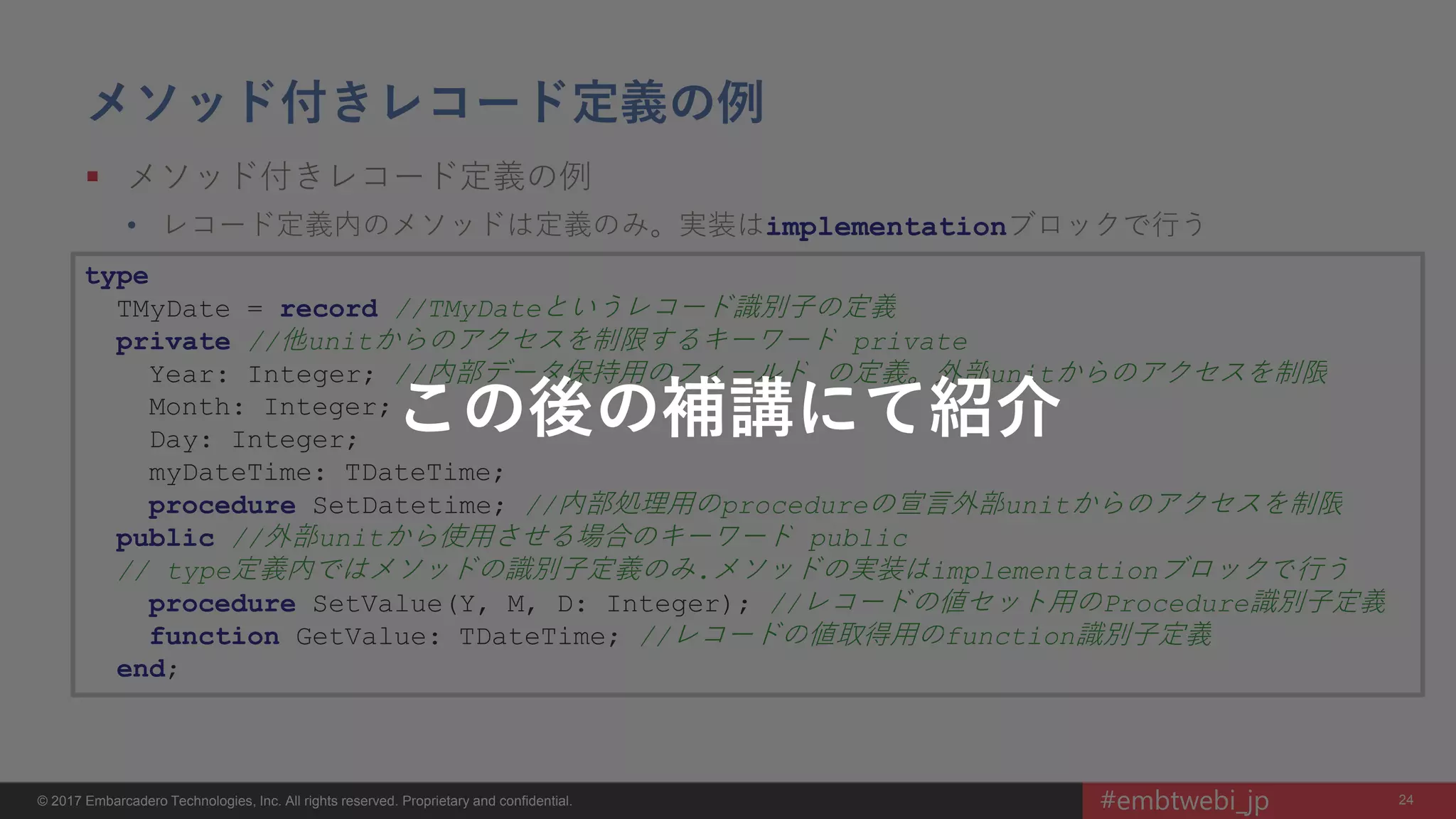Select the record keyword in the code

click(x=328, y=309)
